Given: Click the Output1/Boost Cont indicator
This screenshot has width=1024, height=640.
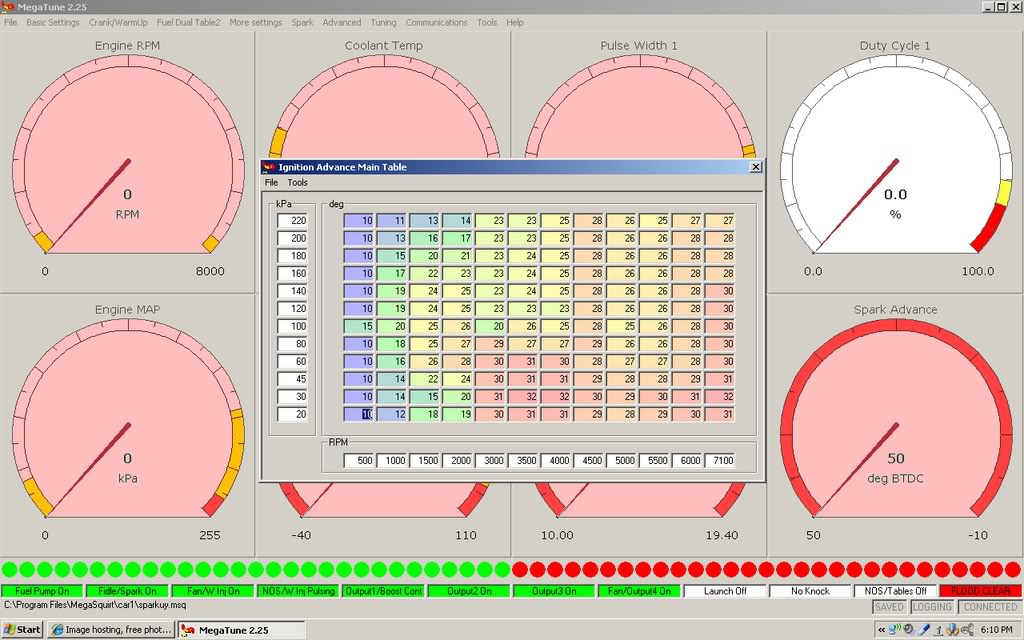Looking at the screenshot, I should pos(383,591).
